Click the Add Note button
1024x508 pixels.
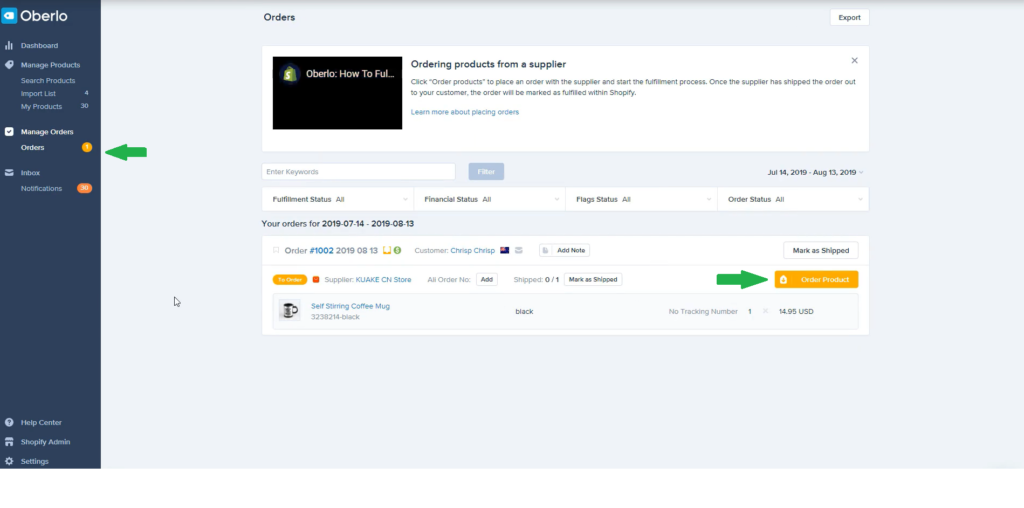[565, 251]
